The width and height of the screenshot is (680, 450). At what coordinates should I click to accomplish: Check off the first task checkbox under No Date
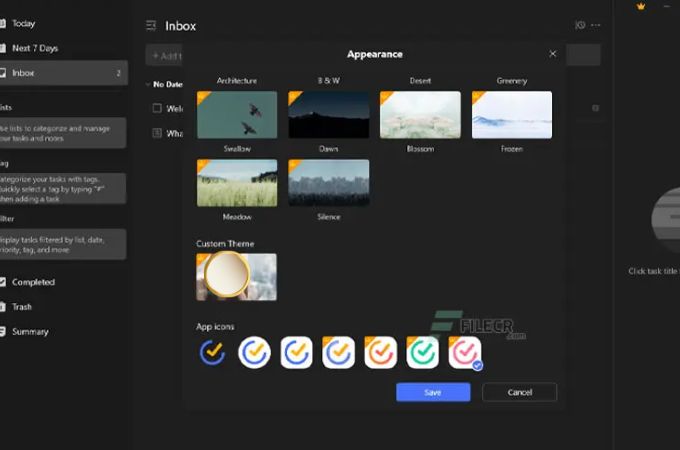coord(157,108)
